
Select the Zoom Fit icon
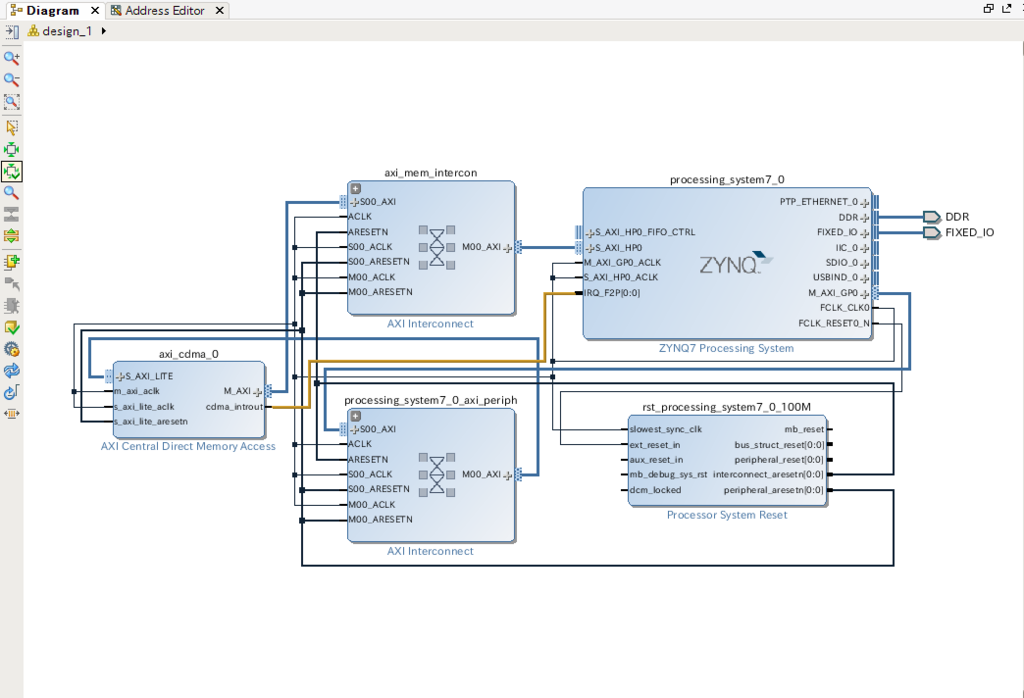(12, 101)
